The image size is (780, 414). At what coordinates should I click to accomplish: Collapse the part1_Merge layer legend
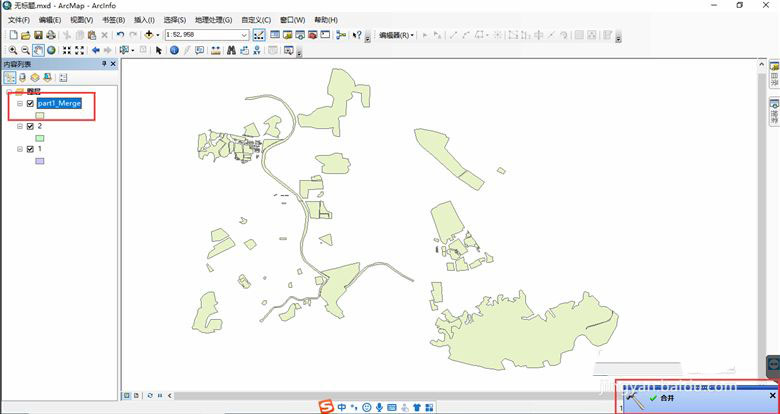tap(20, 104)
